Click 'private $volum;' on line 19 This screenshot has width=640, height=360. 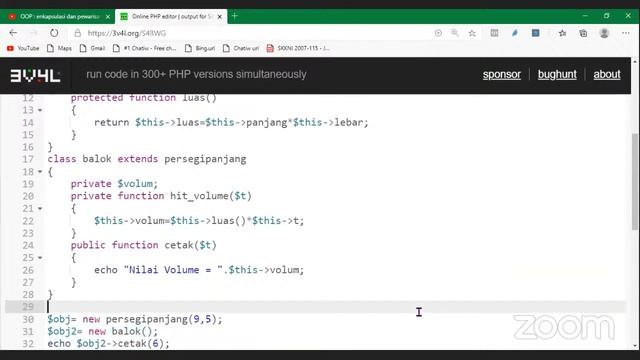pyautogui.click(x=114, y=184)
